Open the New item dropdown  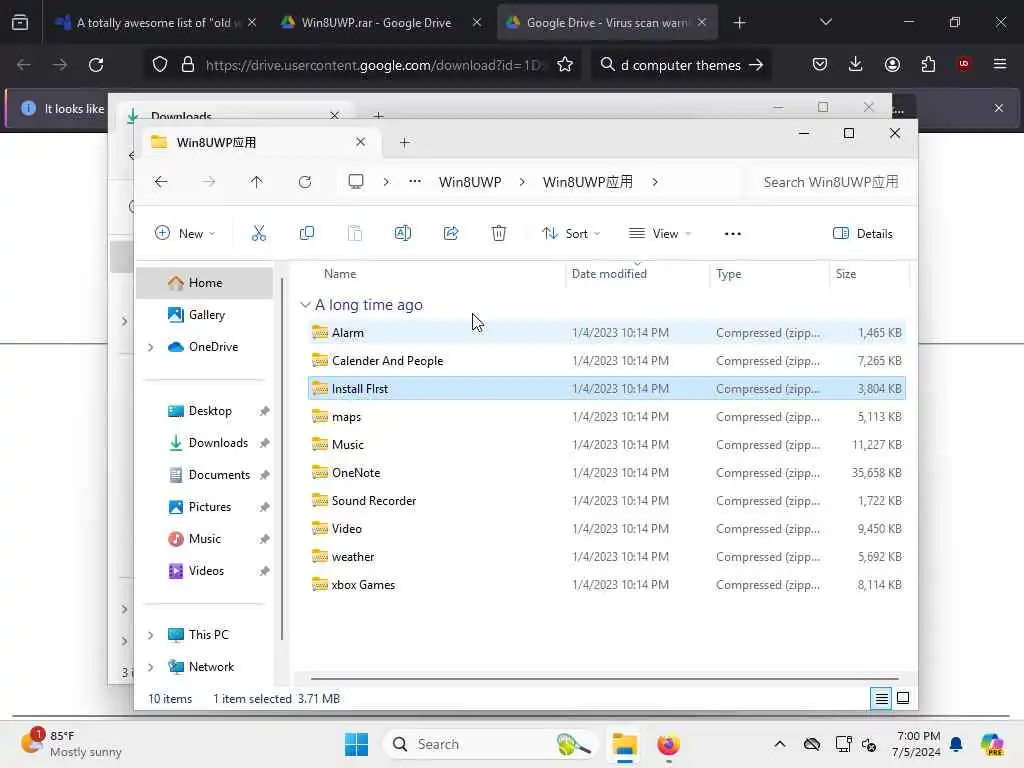185,234
